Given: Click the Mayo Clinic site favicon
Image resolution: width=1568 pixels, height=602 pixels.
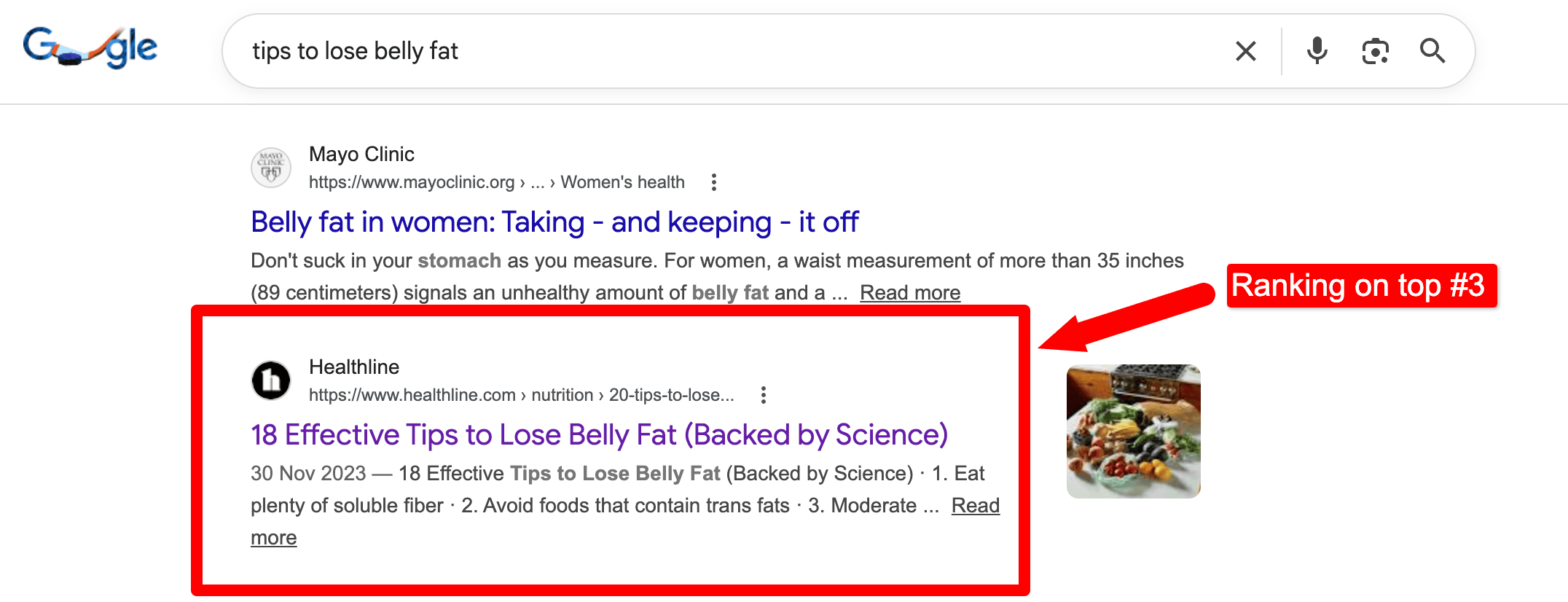Looking at the screenshot, I should (x=270, y=168).
